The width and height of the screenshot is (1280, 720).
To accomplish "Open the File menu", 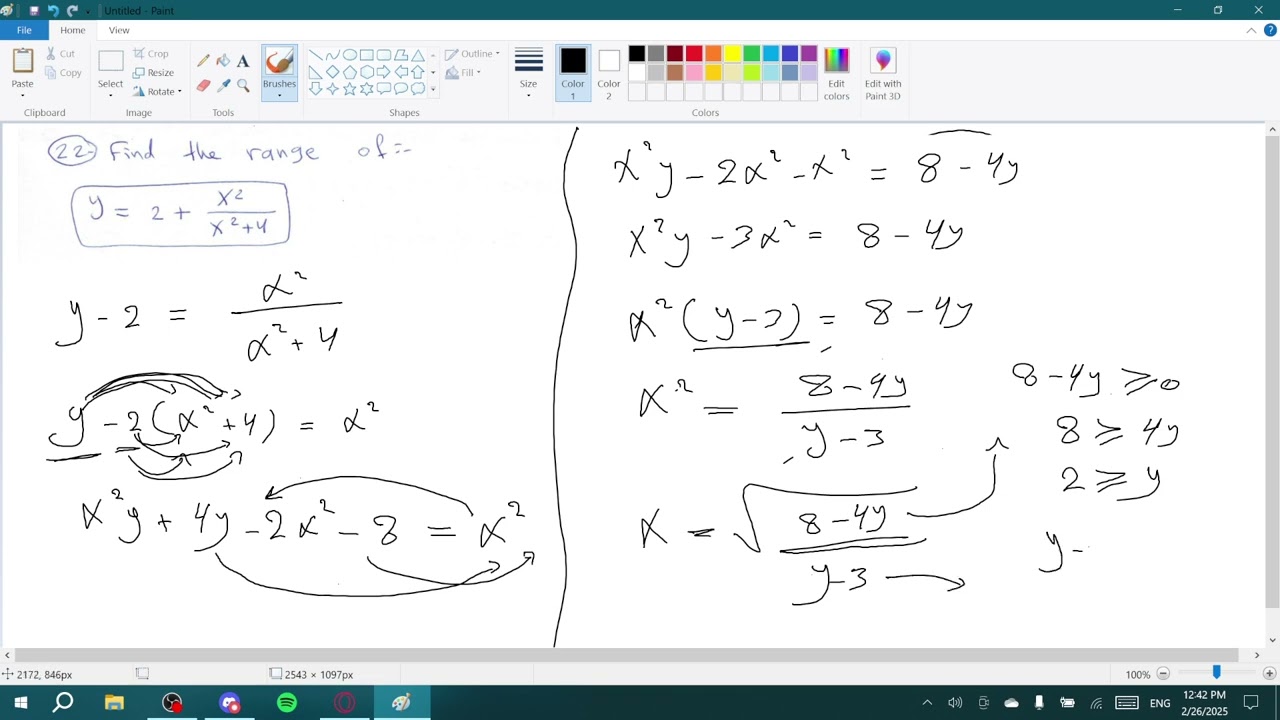I will coord(24,30).
